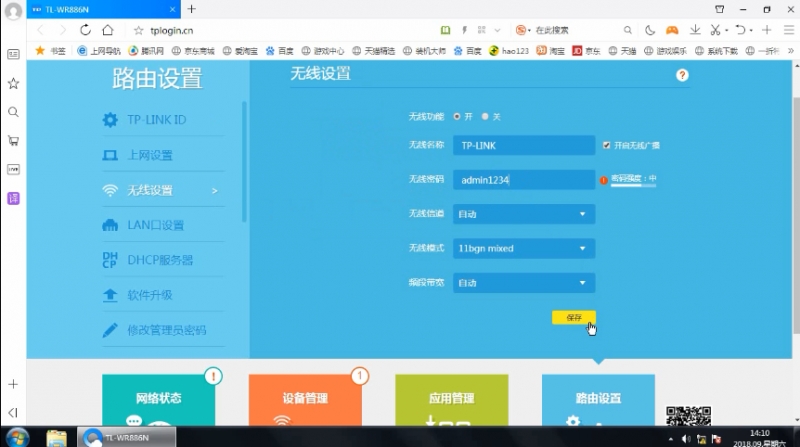Click the scissors screenshot tool icon
The width and height of the screenshot is (800, 447).
point(715,30)
